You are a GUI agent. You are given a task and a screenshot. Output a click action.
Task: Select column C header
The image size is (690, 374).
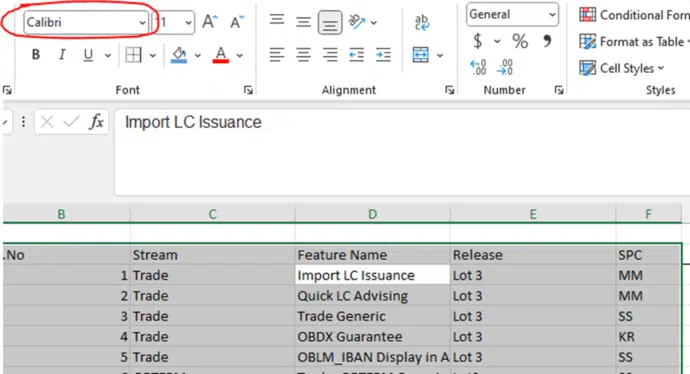coord(213,214)
